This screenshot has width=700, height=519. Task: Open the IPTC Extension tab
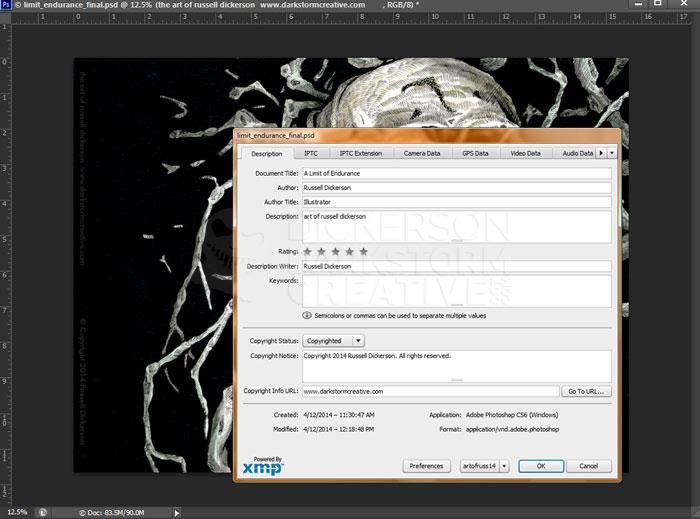pyautogui.click(x=361, y=153)
